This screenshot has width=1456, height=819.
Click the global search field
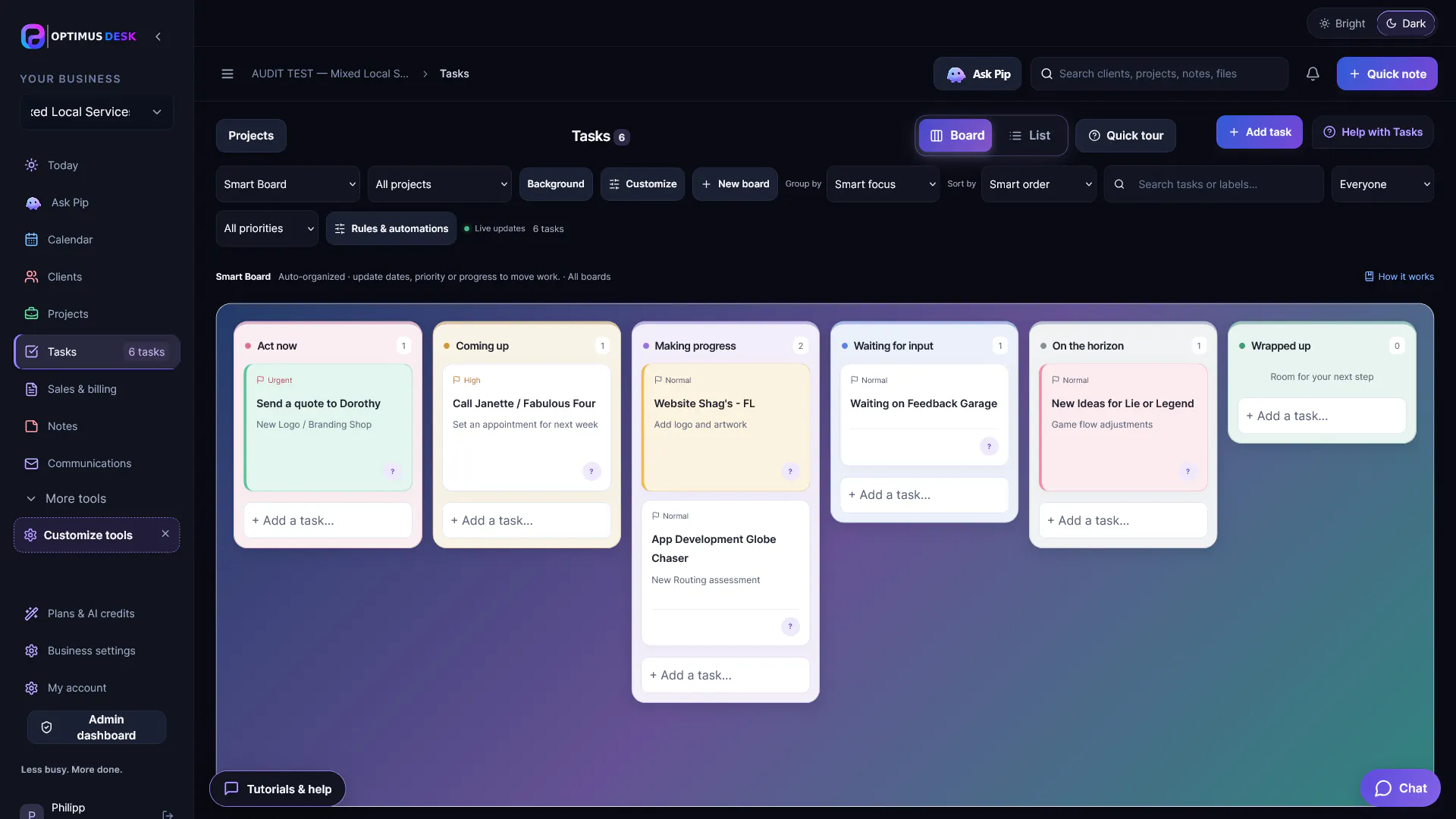(x=1159, y=74)
